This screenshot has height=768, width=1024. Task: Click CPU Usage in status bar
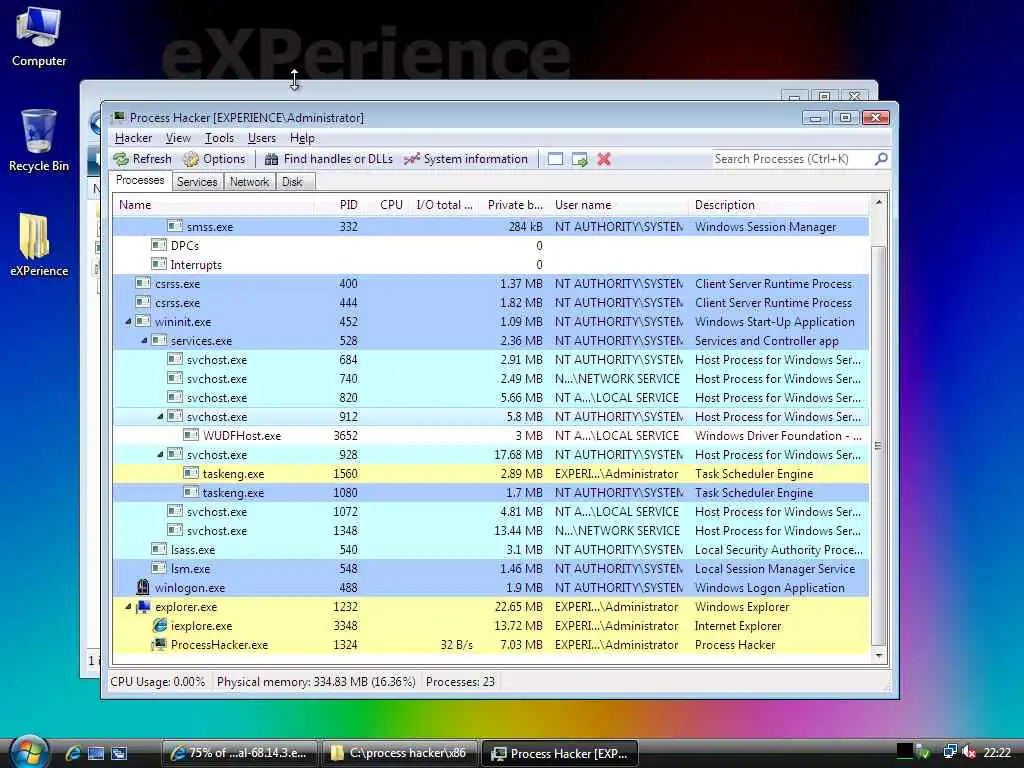[157, 682]
